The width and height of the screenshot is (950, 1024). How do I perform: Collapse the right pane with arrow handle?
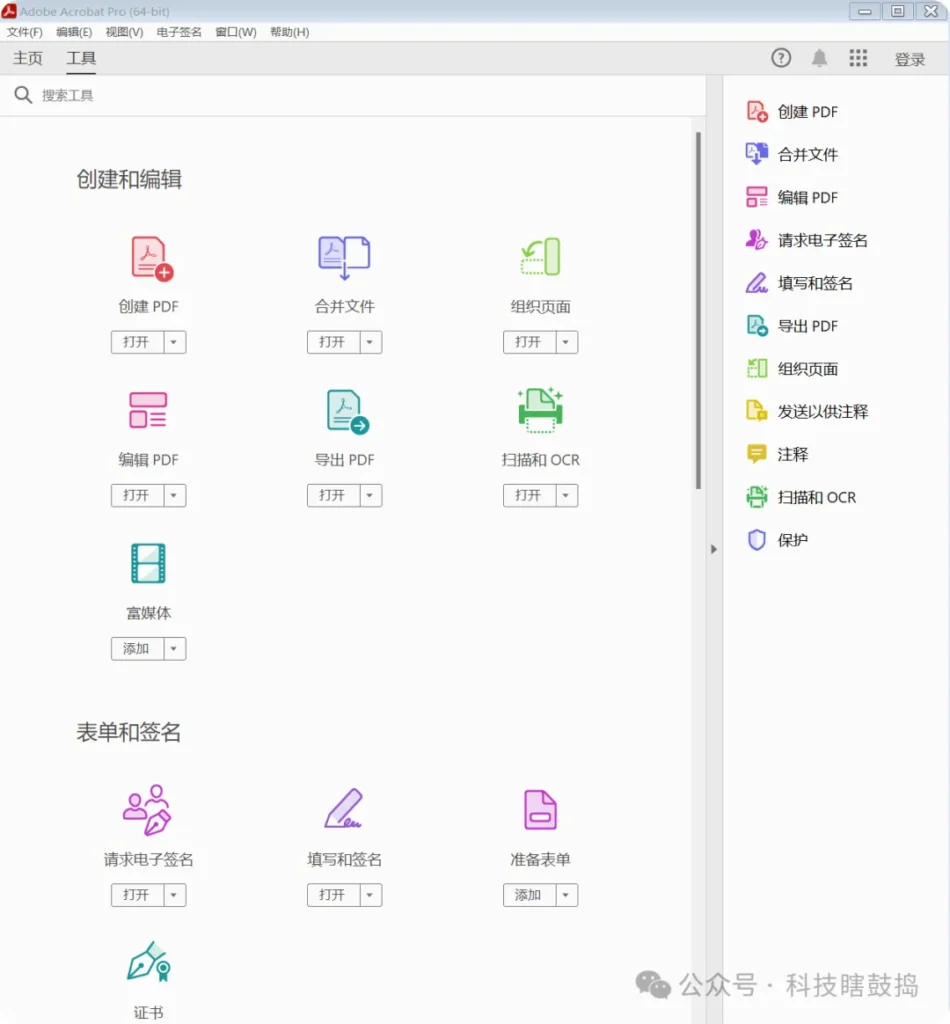[714, 549]
